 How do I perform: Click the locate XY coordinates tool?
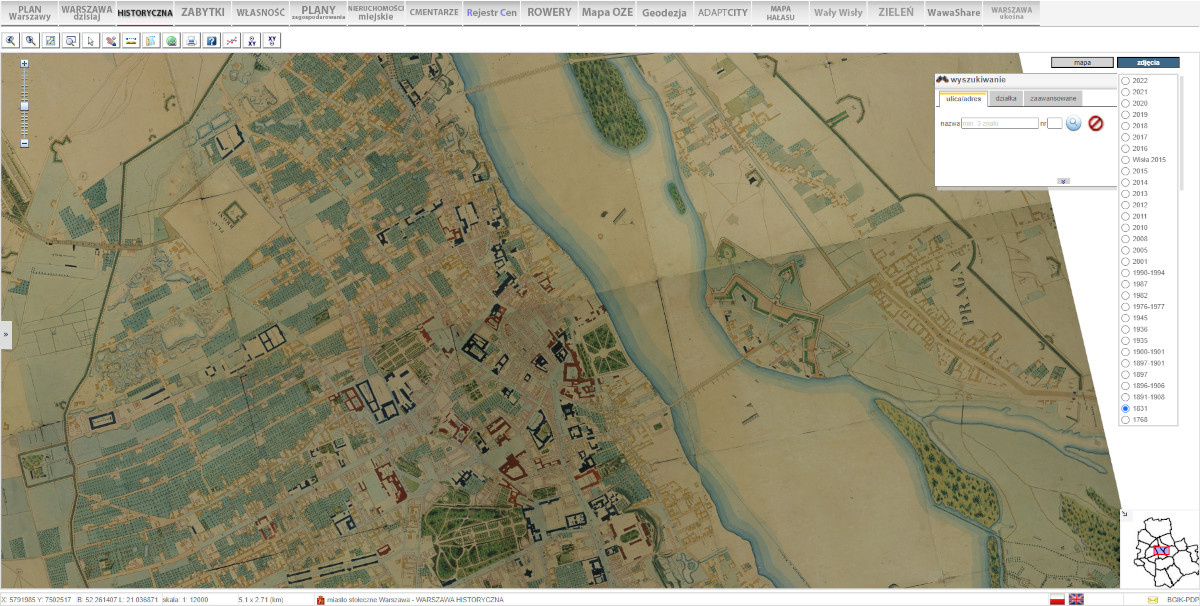pyautogui.click(x=251, y=41)
